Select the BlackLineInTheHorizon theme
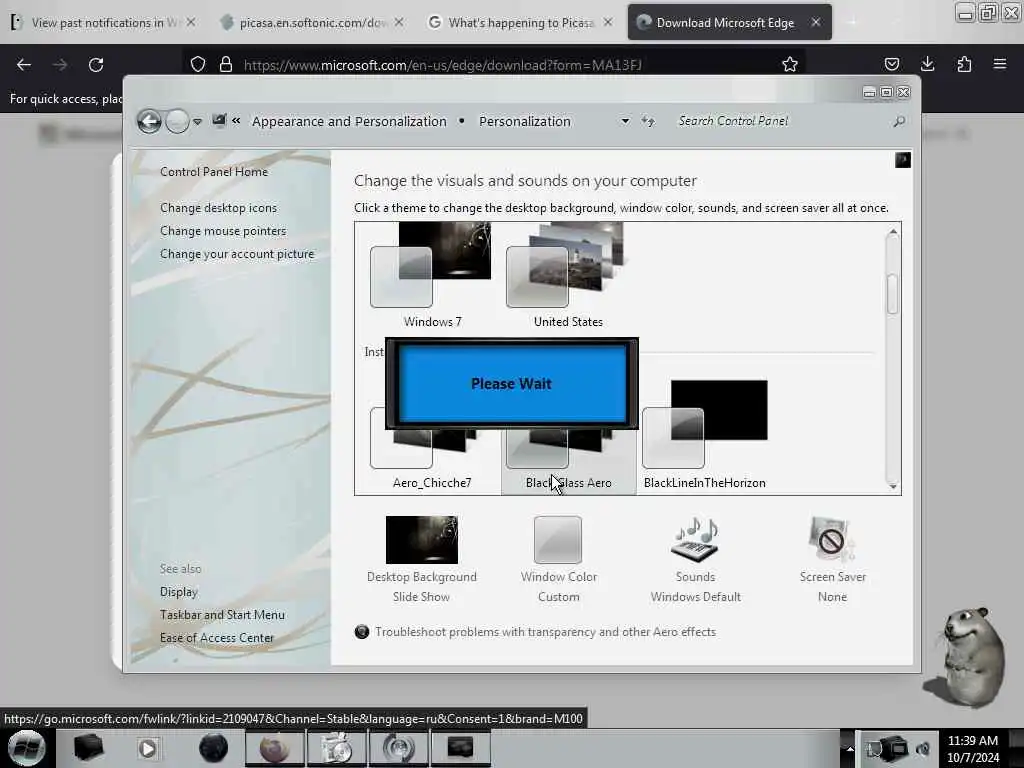The width and height of the screenshot is (1024, 768). pyautogui.click(x=705, y=435)
